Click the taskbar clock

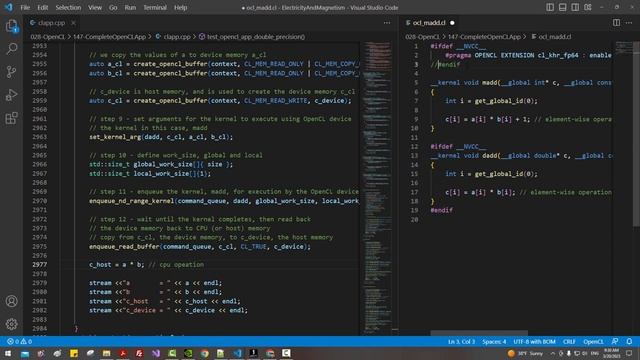tap(611, 353)
